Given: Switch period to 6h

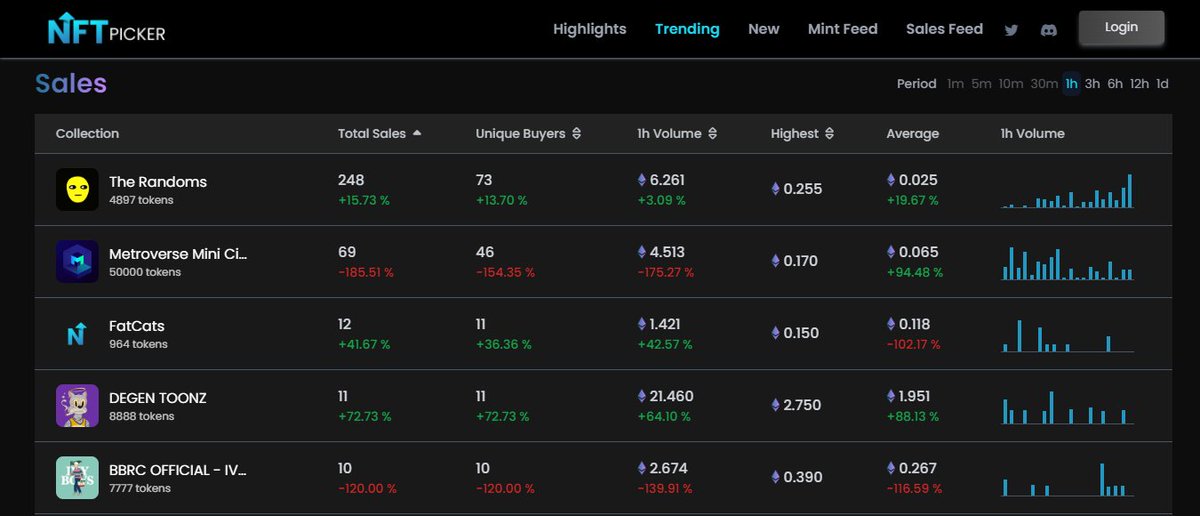Looking at the screenshot, I should [x=1115, y=84].
